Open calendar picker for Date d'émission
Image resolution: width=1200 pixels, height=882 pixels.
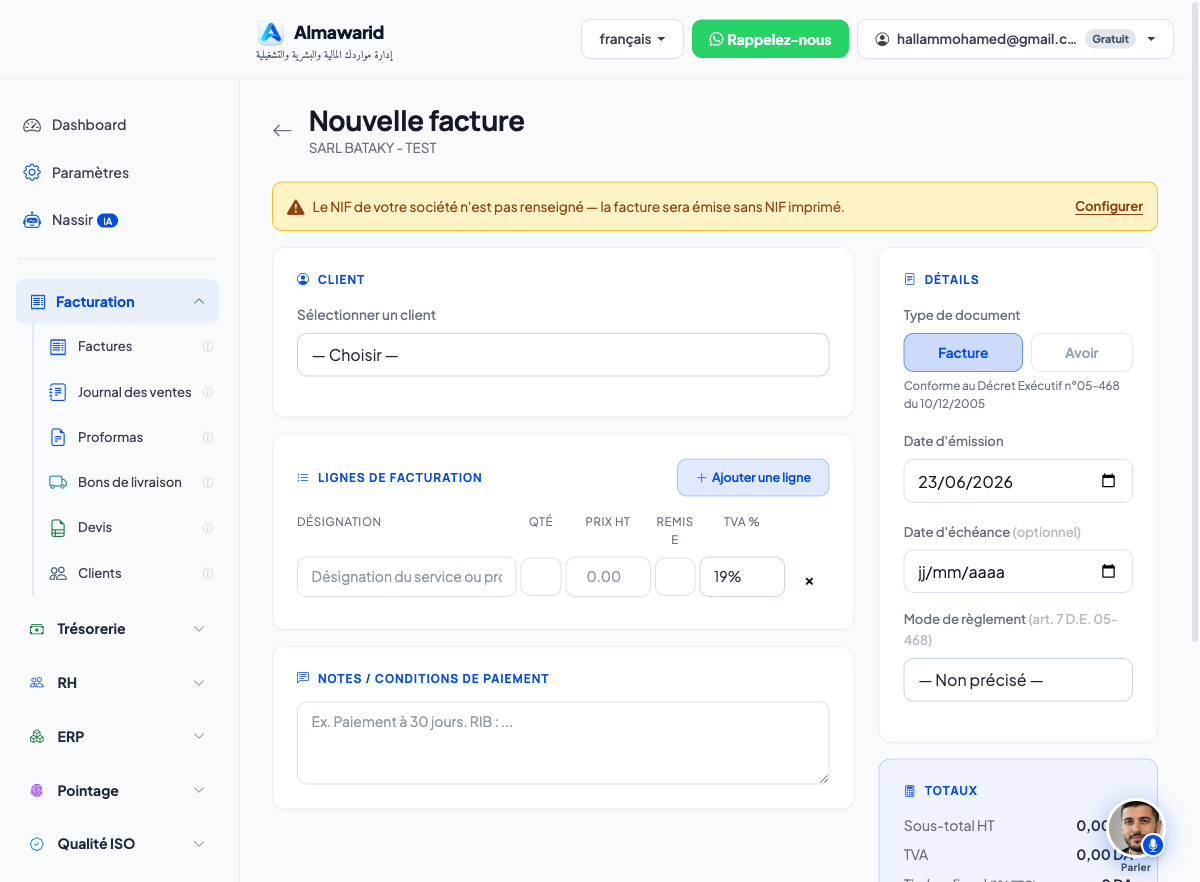pyautogui.click(x=1108, y=481)
